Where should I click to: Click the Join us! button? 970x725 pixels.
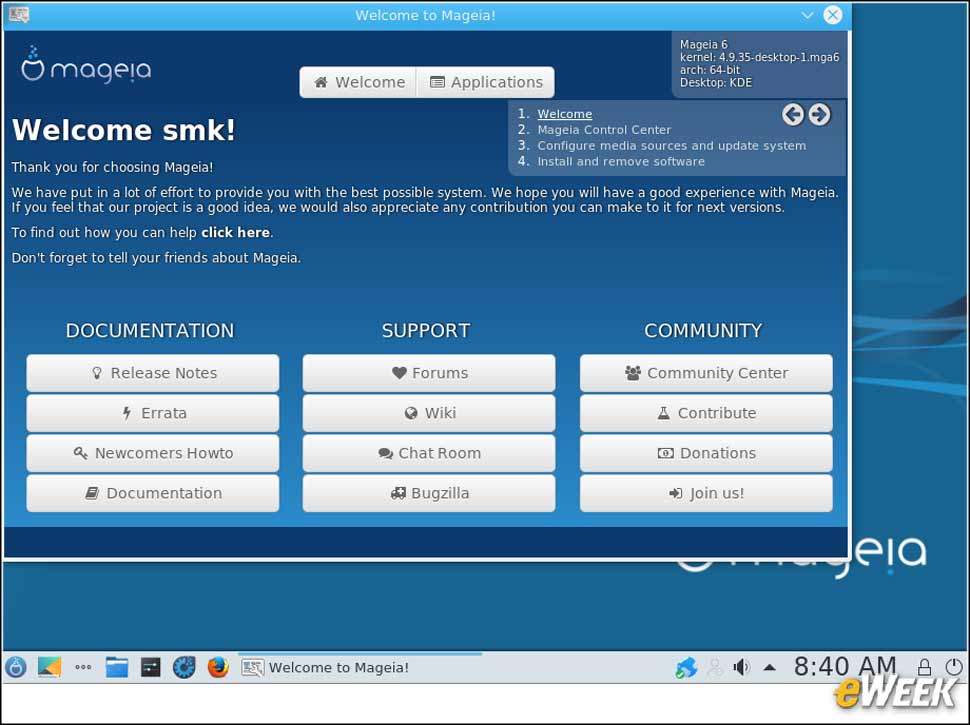point(706,493)
